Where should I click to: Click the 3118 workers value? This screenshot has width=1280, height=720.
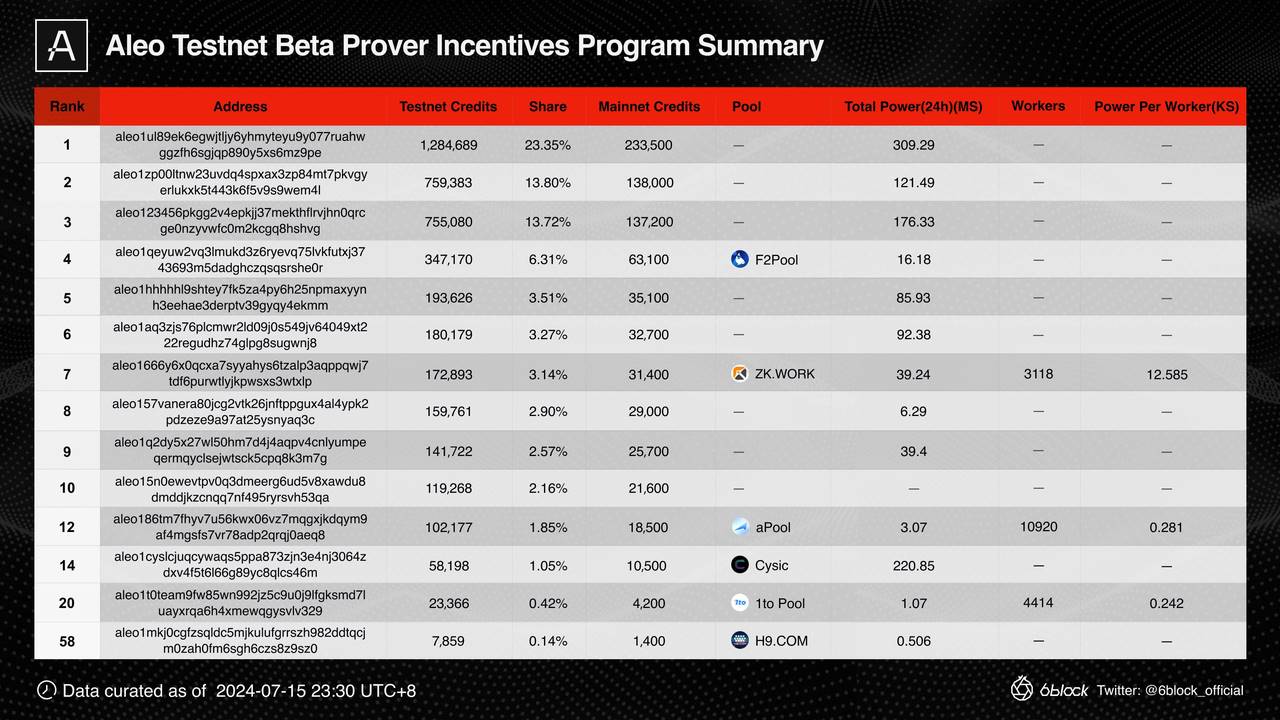coord(1038,374)
